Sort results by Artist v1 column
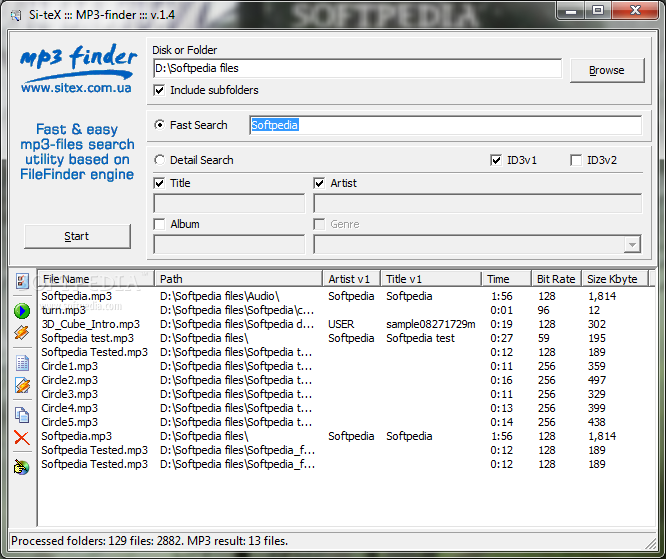The width and height of the screenshot is (666, 559). [x=351, y=279]
